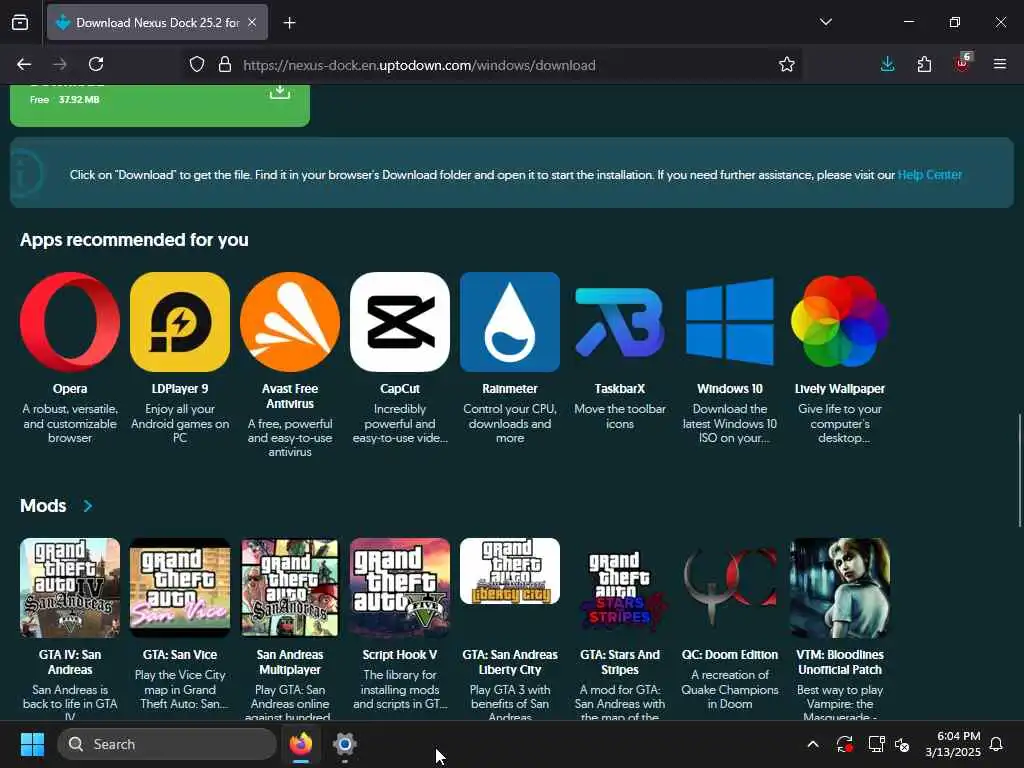Image resolution: width=1024 pixels, height=768 pixels.
Task: Close the Download Nexus Dock tab
Action: pos(252,22)
